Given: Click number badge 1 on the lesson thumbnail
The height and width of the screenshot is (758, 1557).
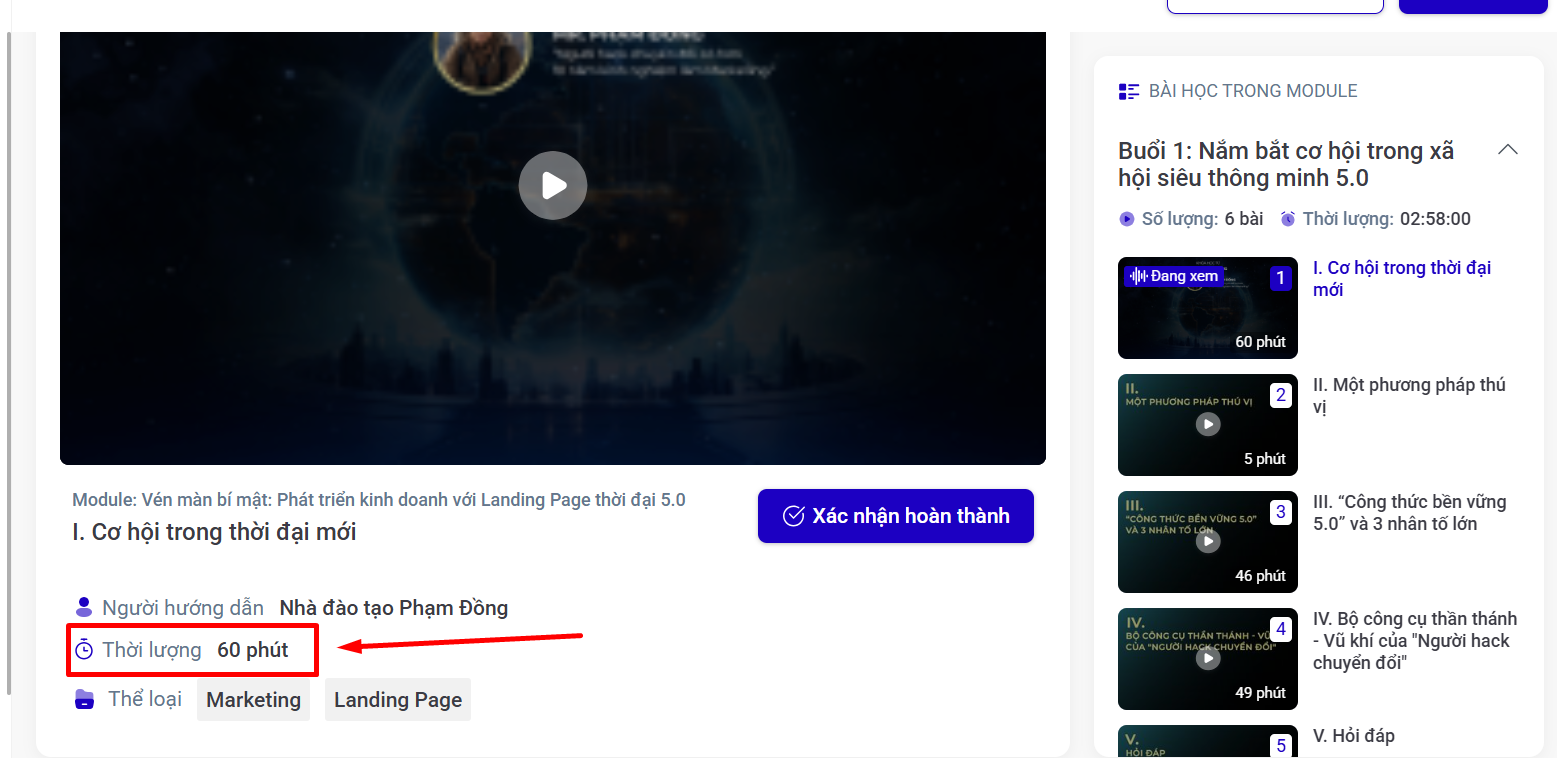Looking at the screenshot, I should [1281, 278].
